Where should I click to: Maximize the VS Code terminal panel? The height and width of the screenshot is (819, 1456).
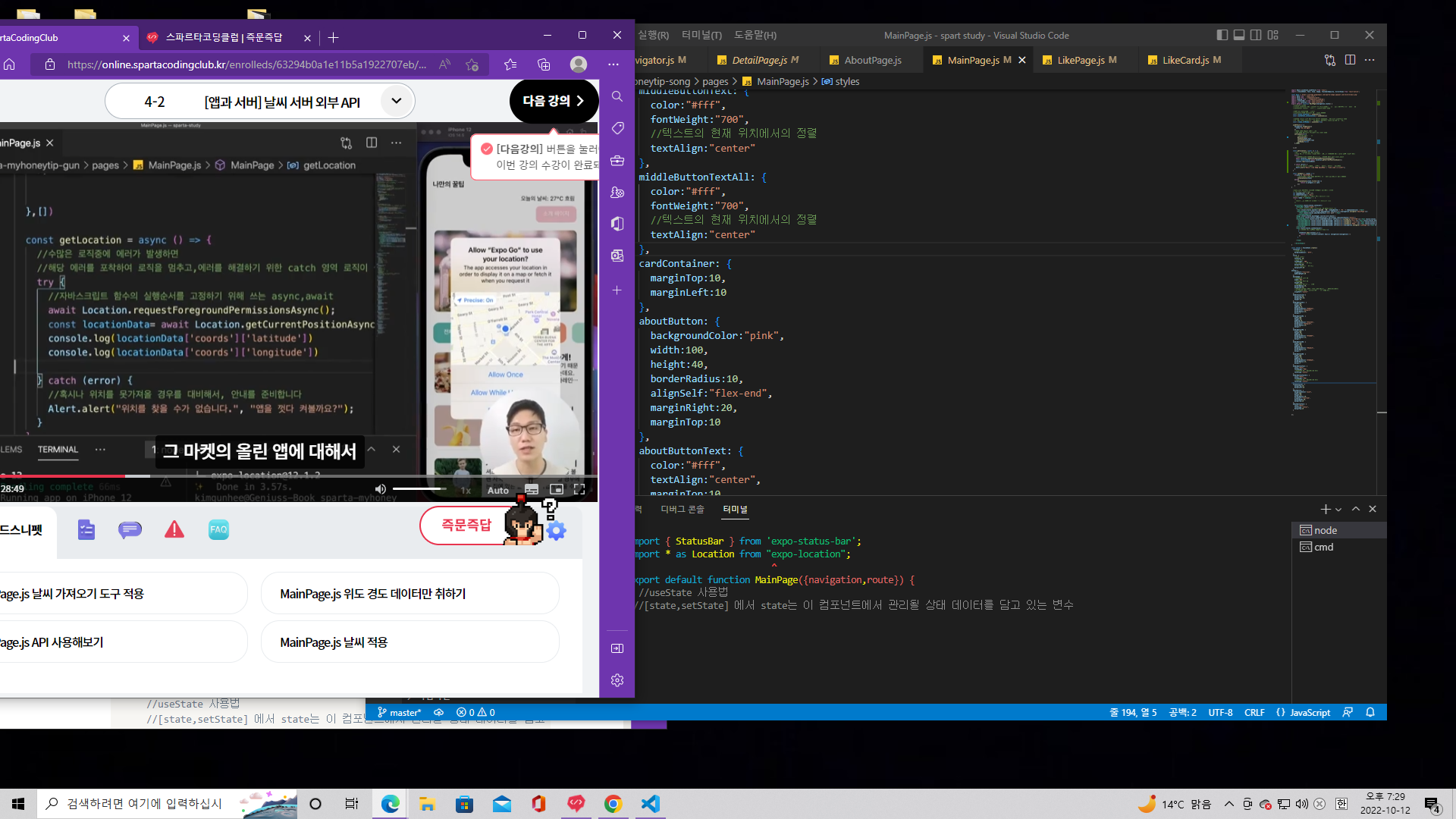coord(1356,509)
